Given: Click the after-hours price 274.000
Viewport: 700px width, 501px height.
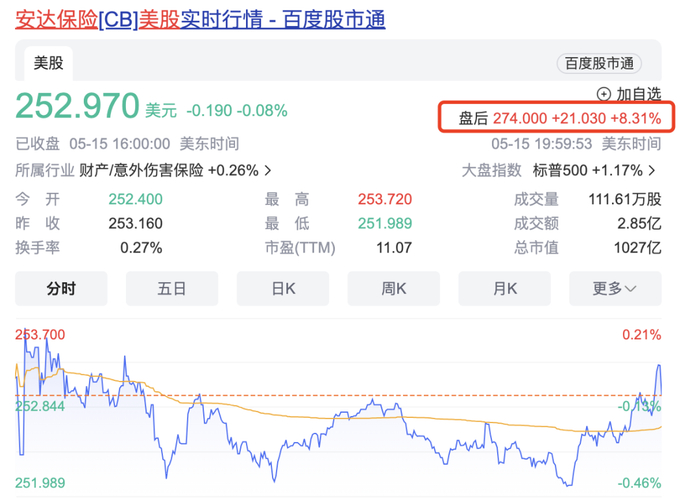Looking at the screenshot, I should [520, 118].
